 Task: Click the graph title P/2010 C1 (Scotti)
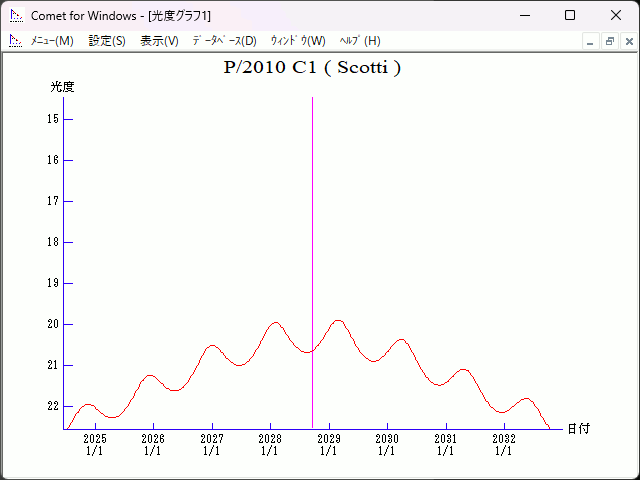312,68
